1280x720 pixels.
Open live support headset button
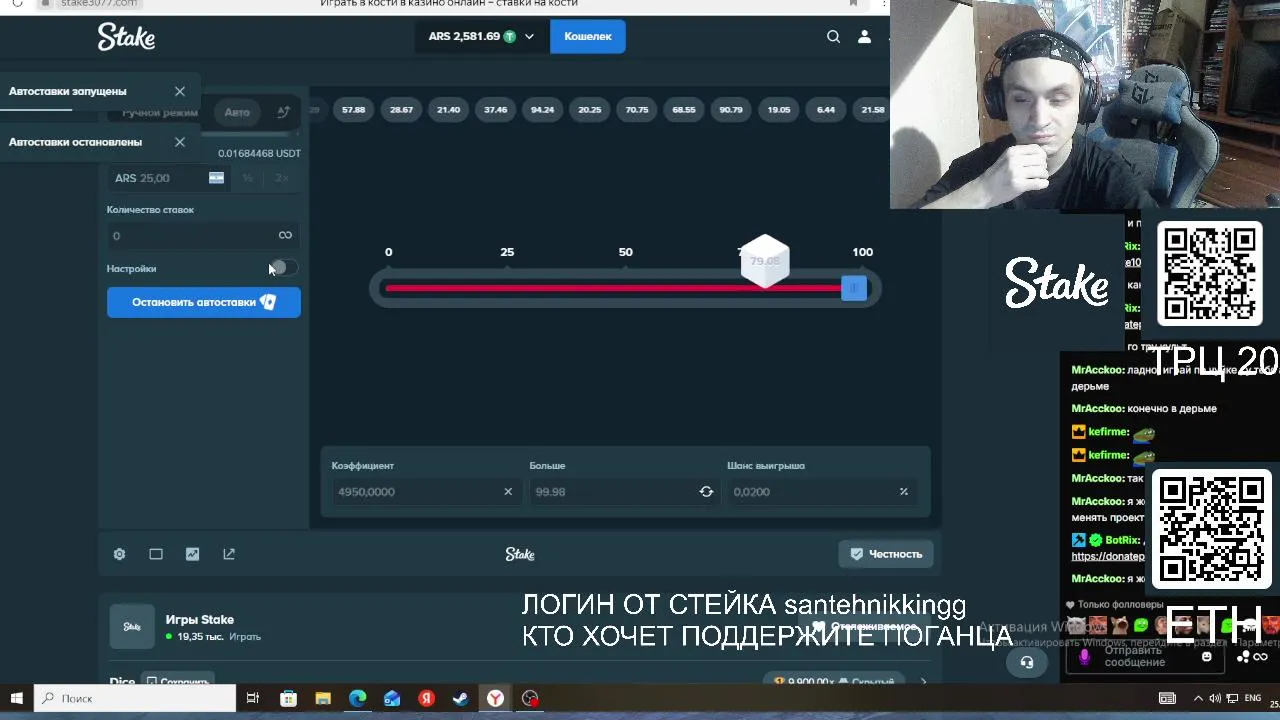pos(1026,662)
